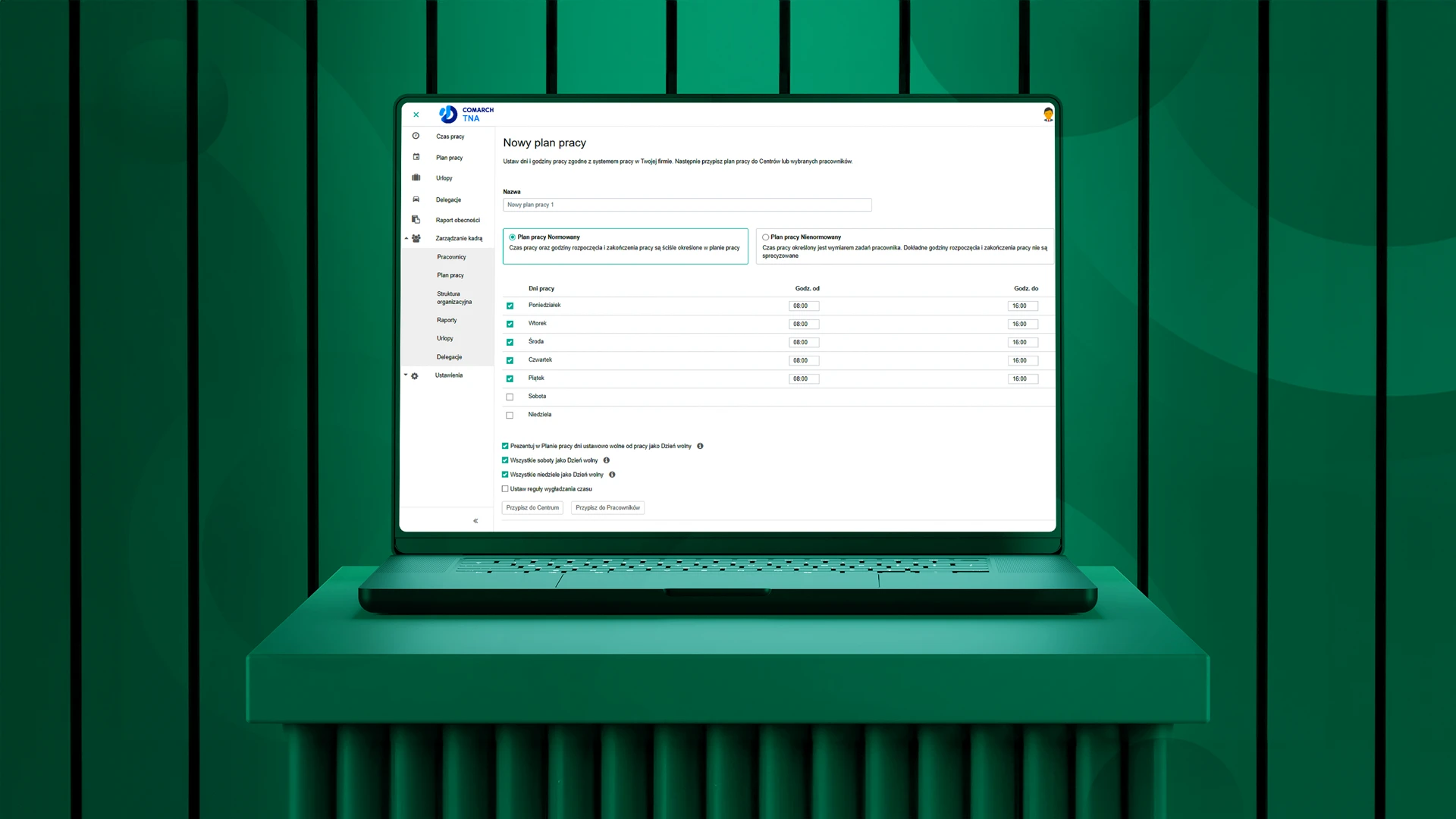The width and height of the screenshot is (1456, 819).
Task: Edit Wtorek end time field
Action: [1023, 325]
